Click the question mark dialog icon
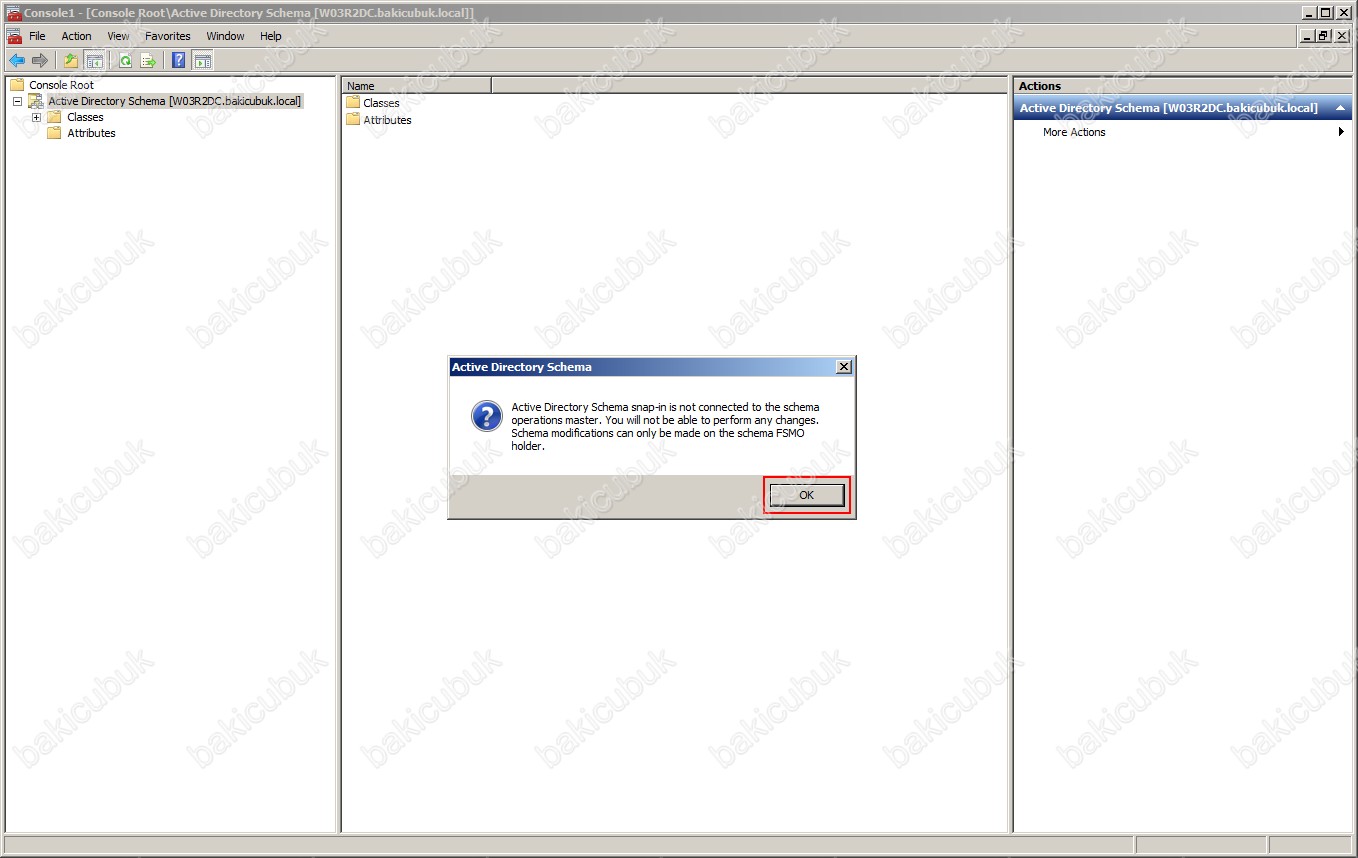 click(487, 416)
